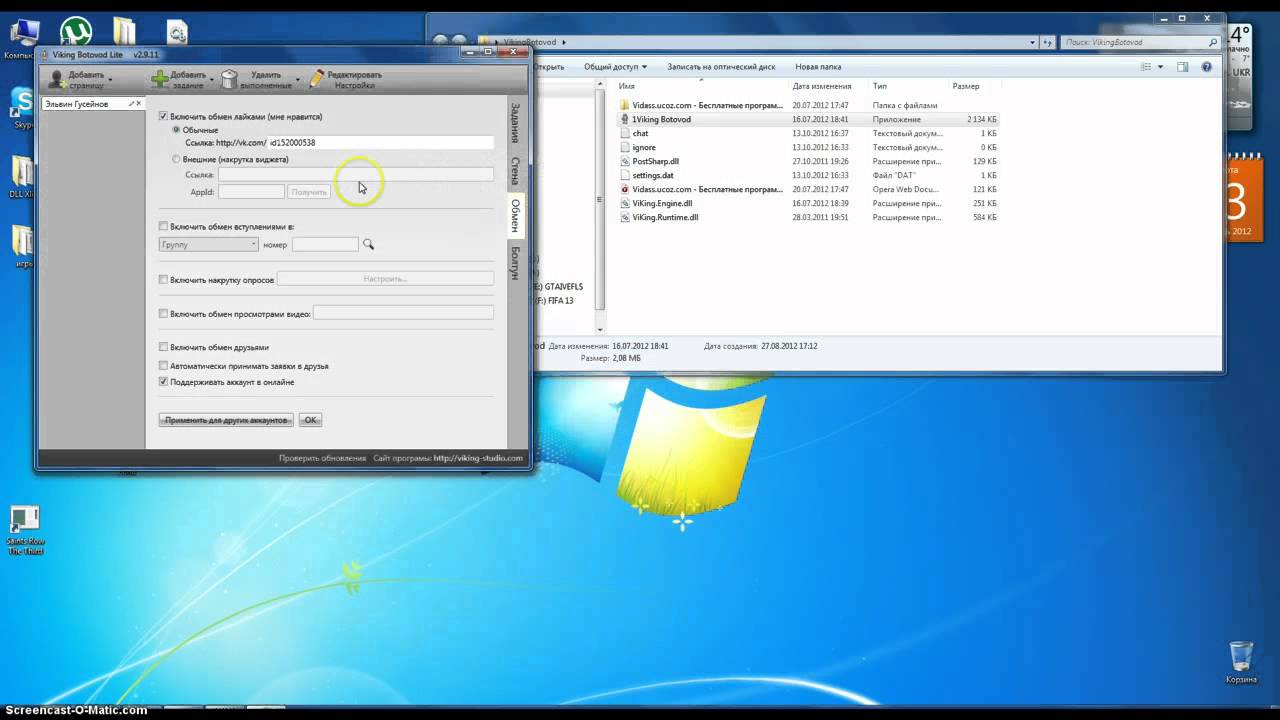
Task: Open the viking-studio.com website link
Action: [478, 458]
